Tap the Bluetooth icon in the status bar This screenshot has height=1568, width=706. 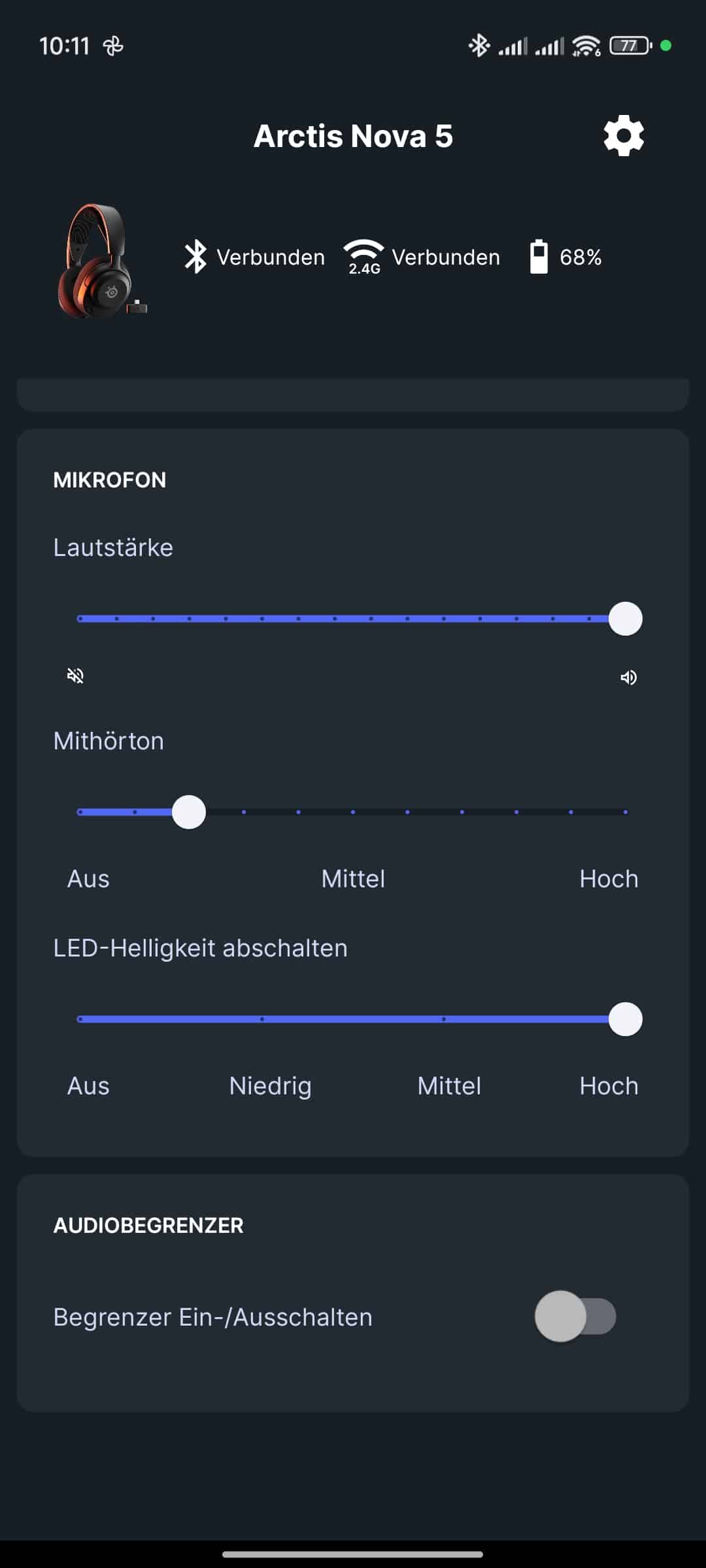479,46
